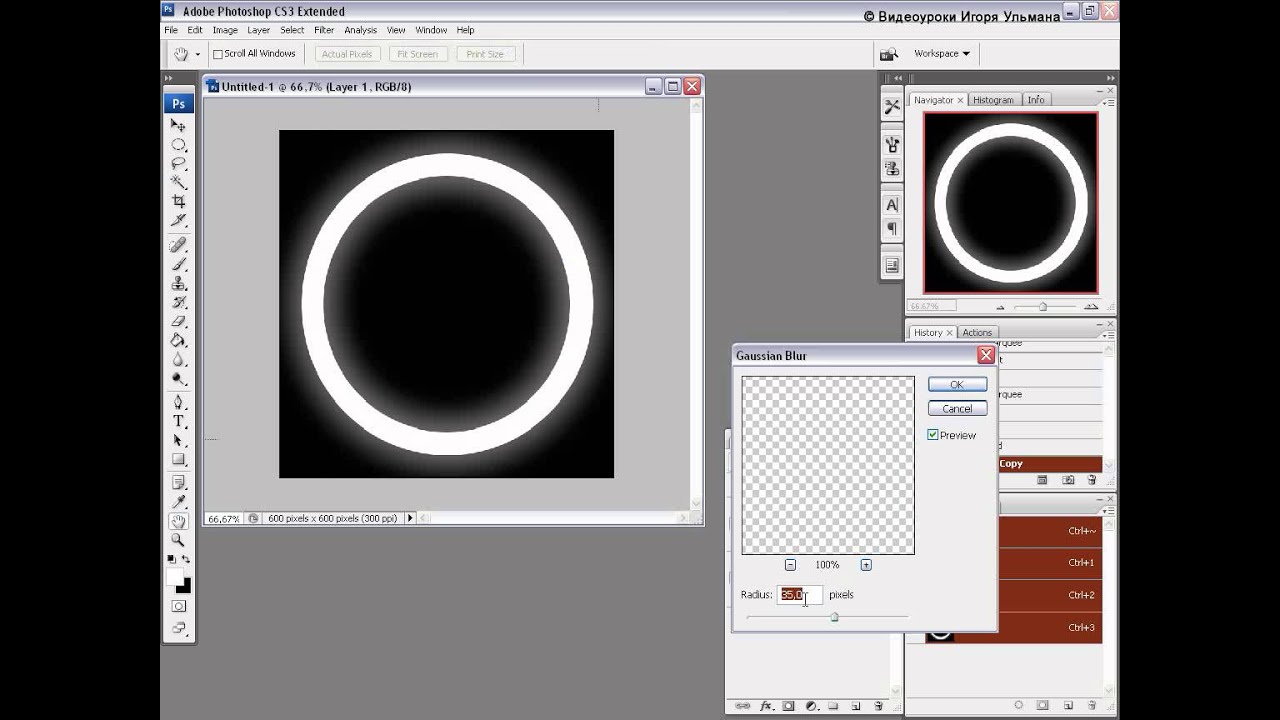Uncheck Preview in Gaussian Blur dialog

click(x=933, y=435)
